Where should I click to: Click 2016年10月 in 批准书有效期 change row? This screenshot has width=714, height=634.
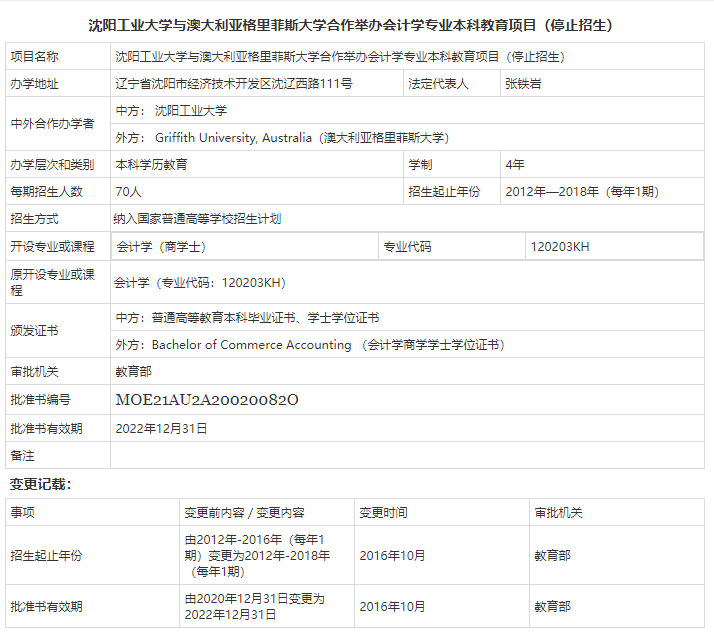pyautogui.click(x=392, y=607)
